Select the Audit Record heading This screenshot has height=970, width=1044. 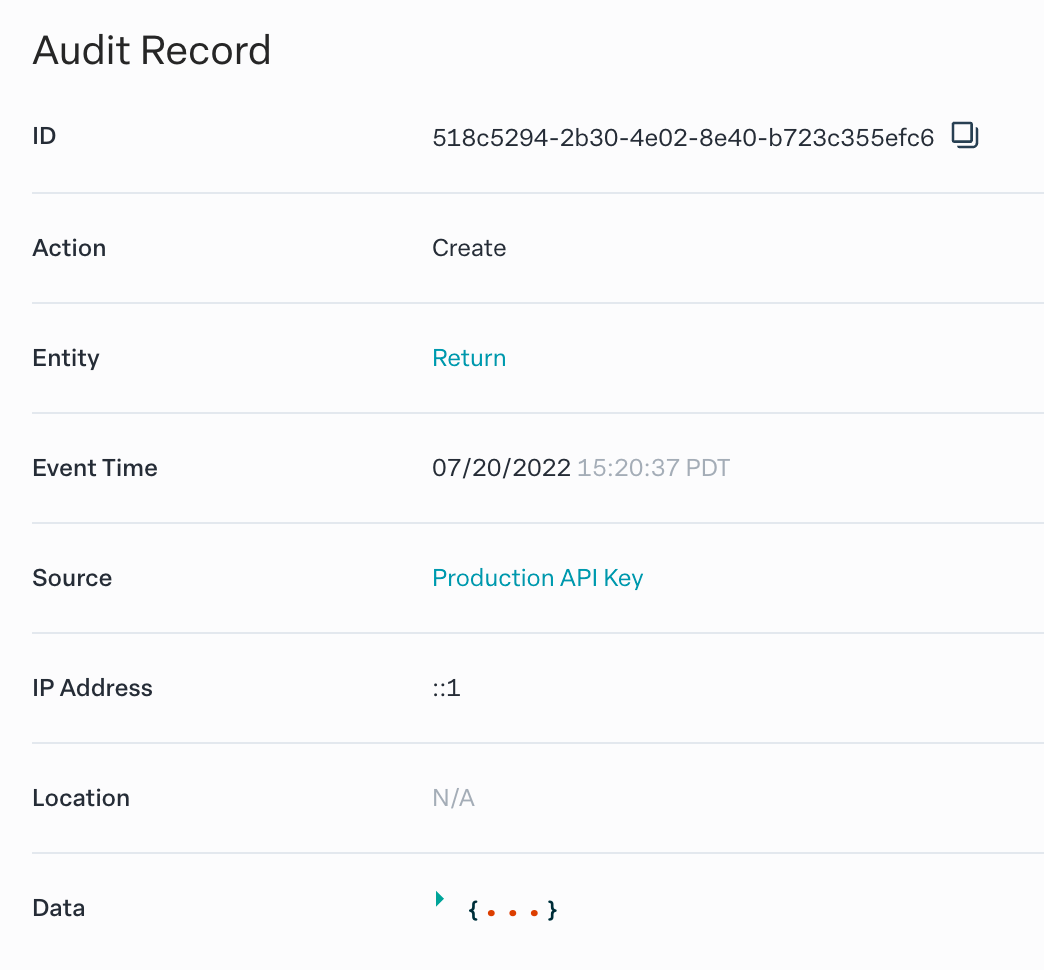[x=151, y=50]
